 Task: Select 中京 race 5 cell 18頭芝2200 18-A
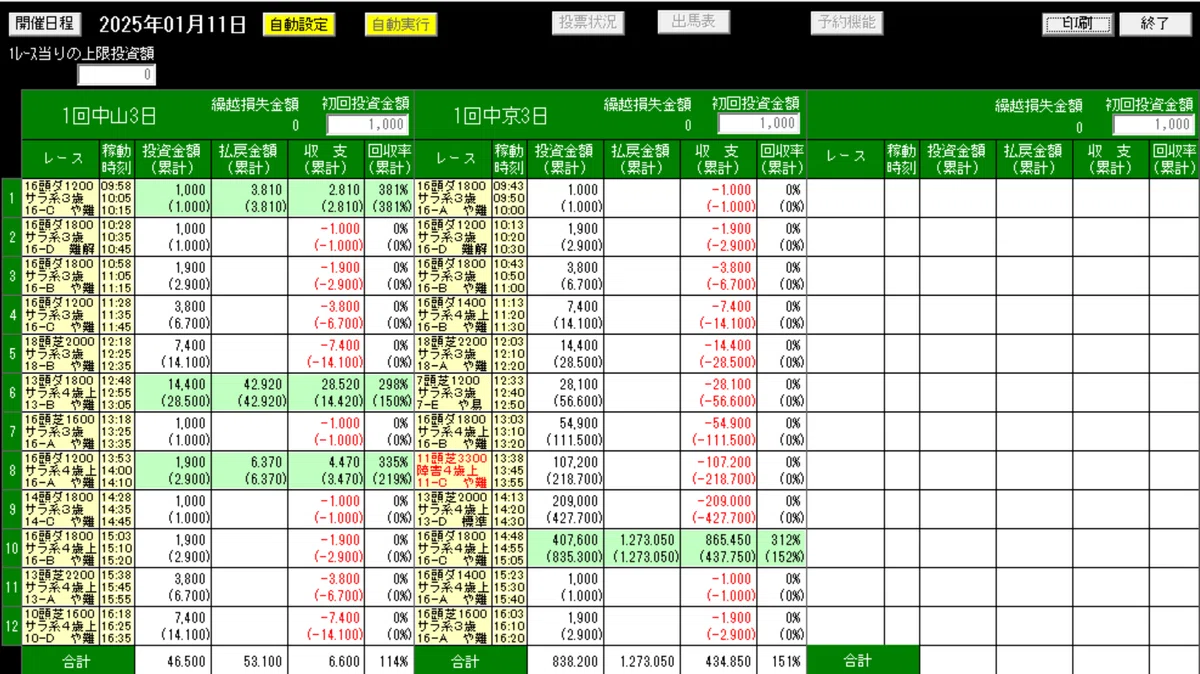[452, 353]
